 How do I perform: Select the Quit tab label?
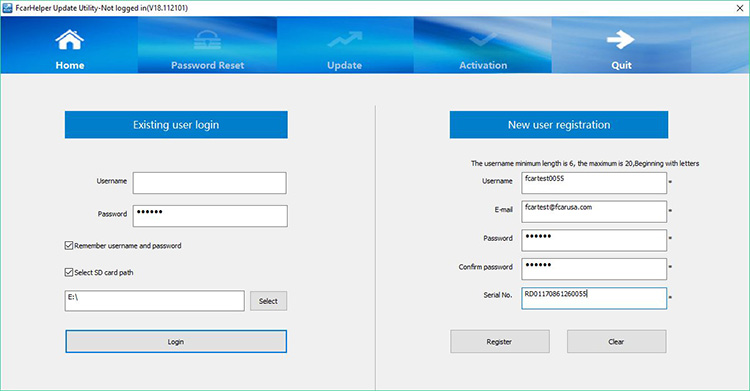(x=621, y=65)
